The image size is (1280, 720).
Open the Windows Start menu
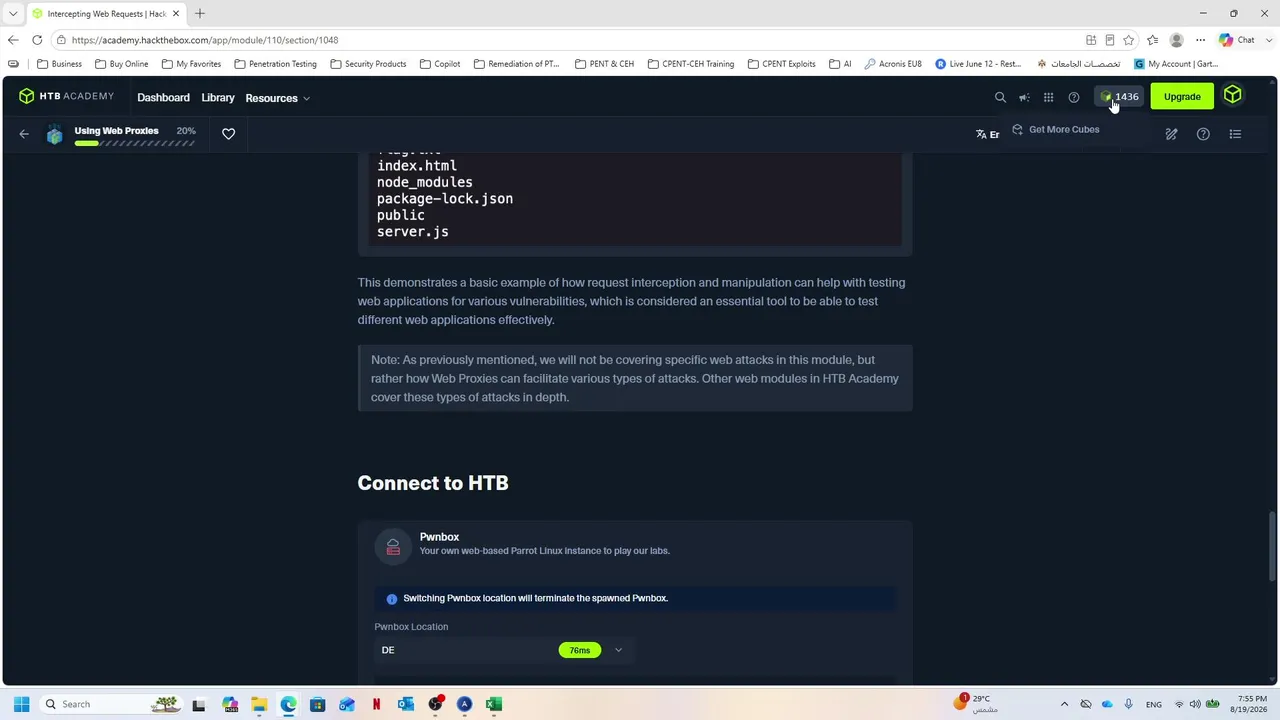[x=21, y=704]
